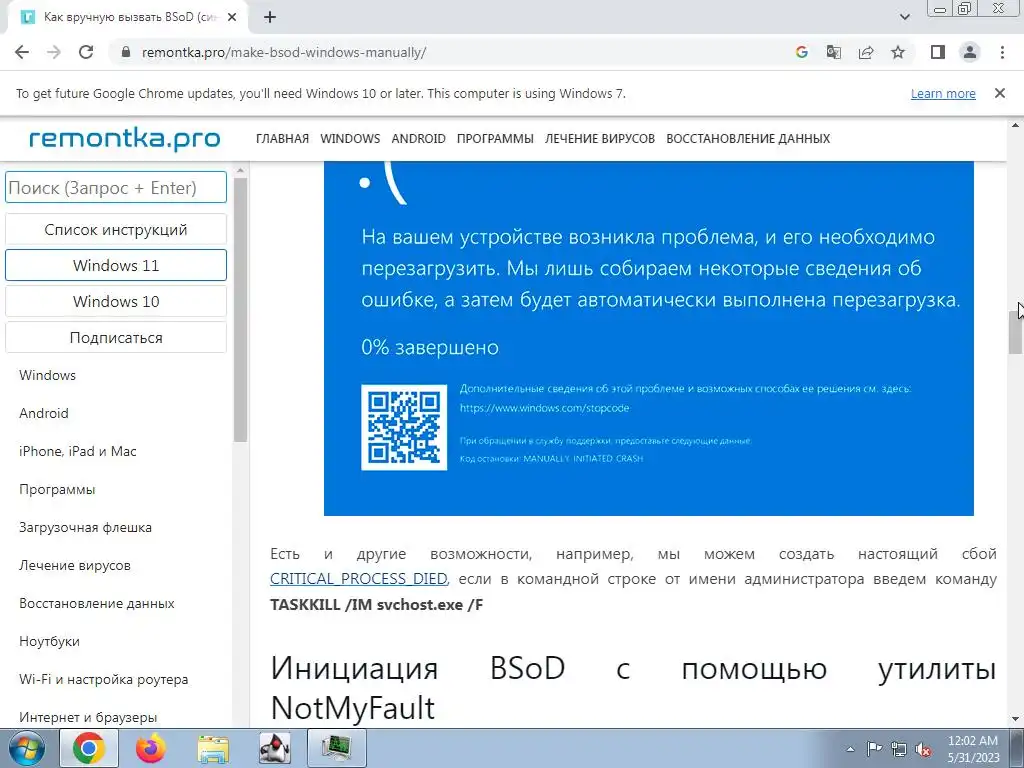1024x768 pixels.
Task: Click the muted volume tray icon
Action: 923,749
